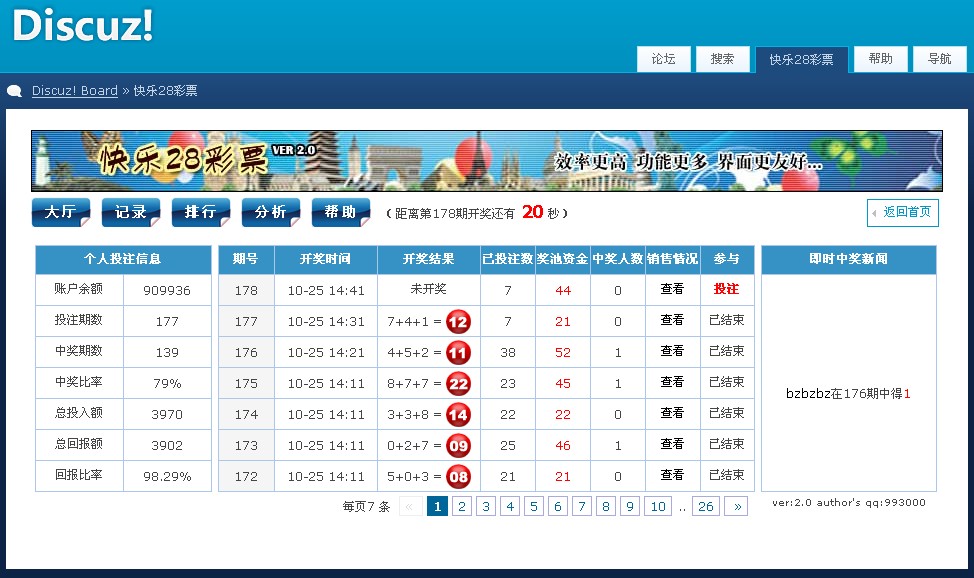Screen dimensions: 974x578
Task: Open the 排行 ranking button
Action: [201, 213]
